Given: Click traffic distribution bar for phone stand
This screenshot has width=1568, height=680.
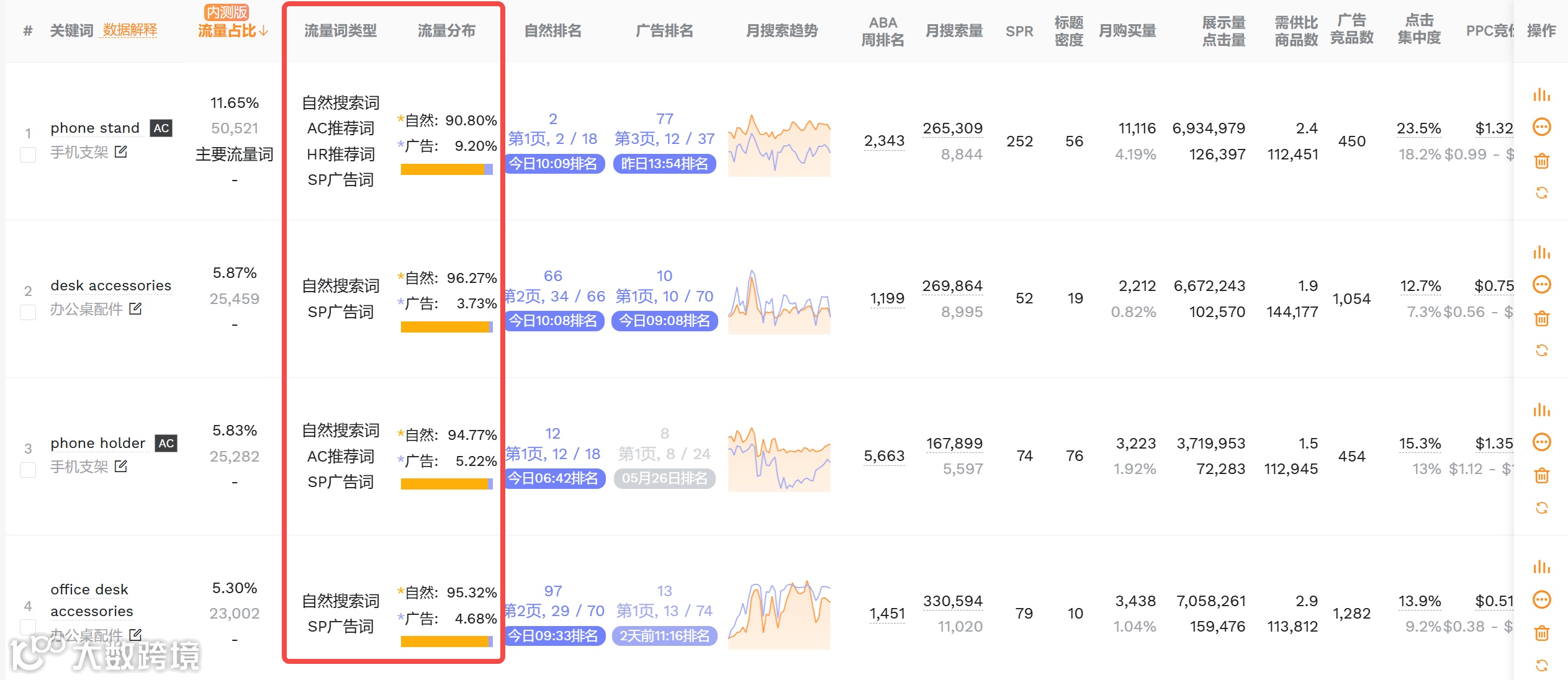Looking at the screenshot, I should [x=446, y=169].
